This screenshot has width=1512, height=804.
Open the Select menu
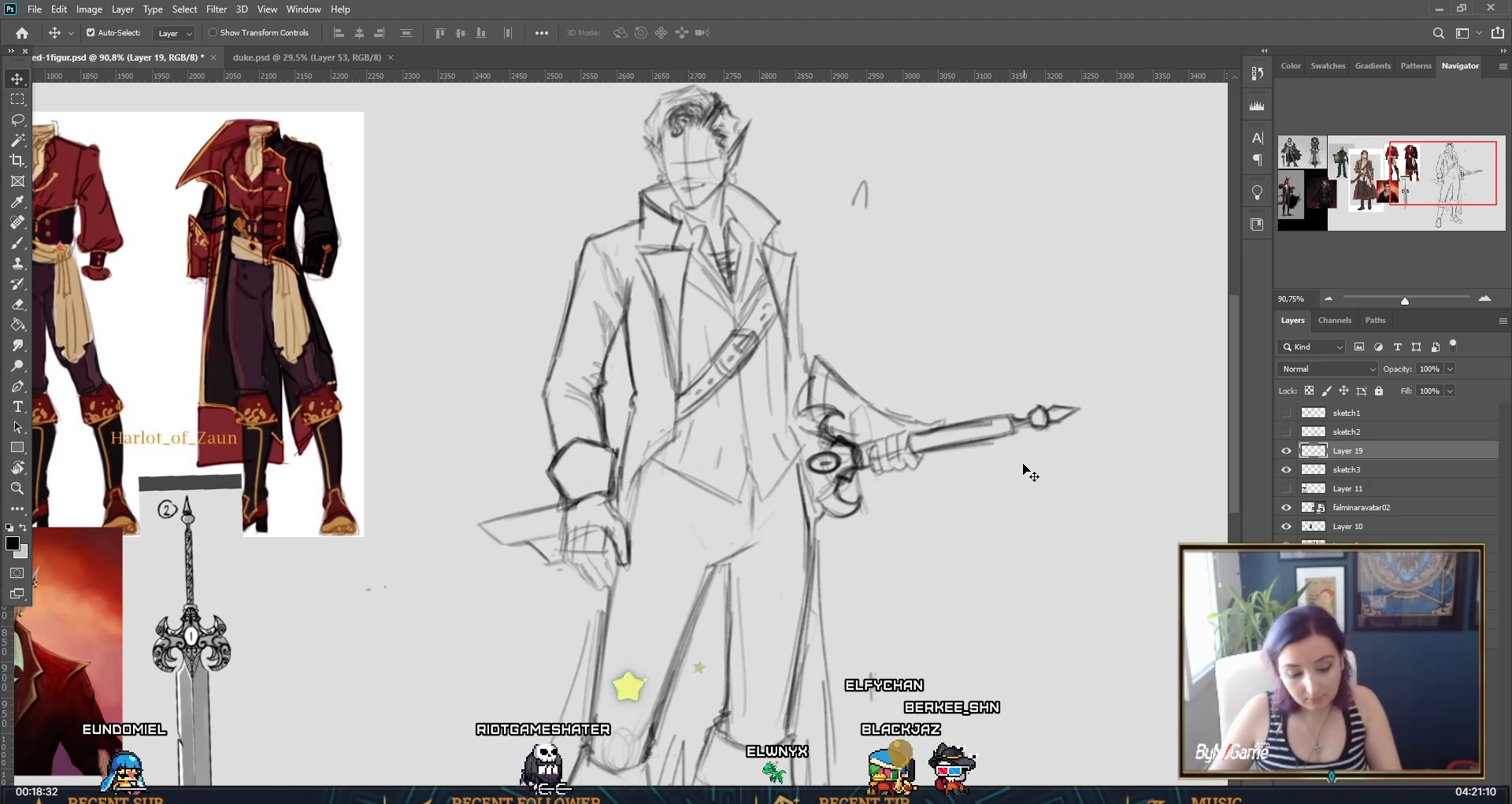pyautogui.click(x=184, y=9)
